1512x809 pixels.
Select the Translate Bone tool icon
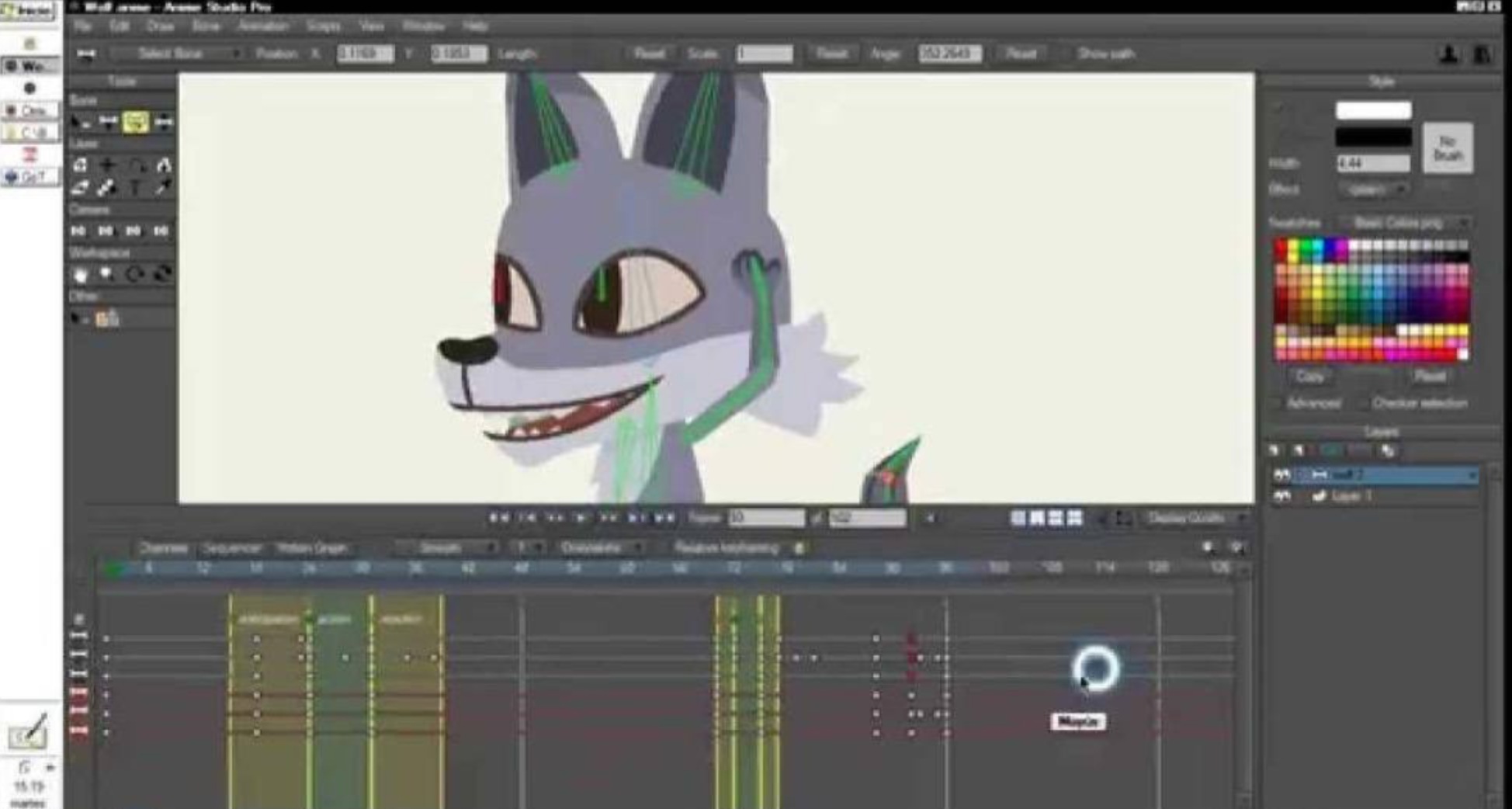108,122
